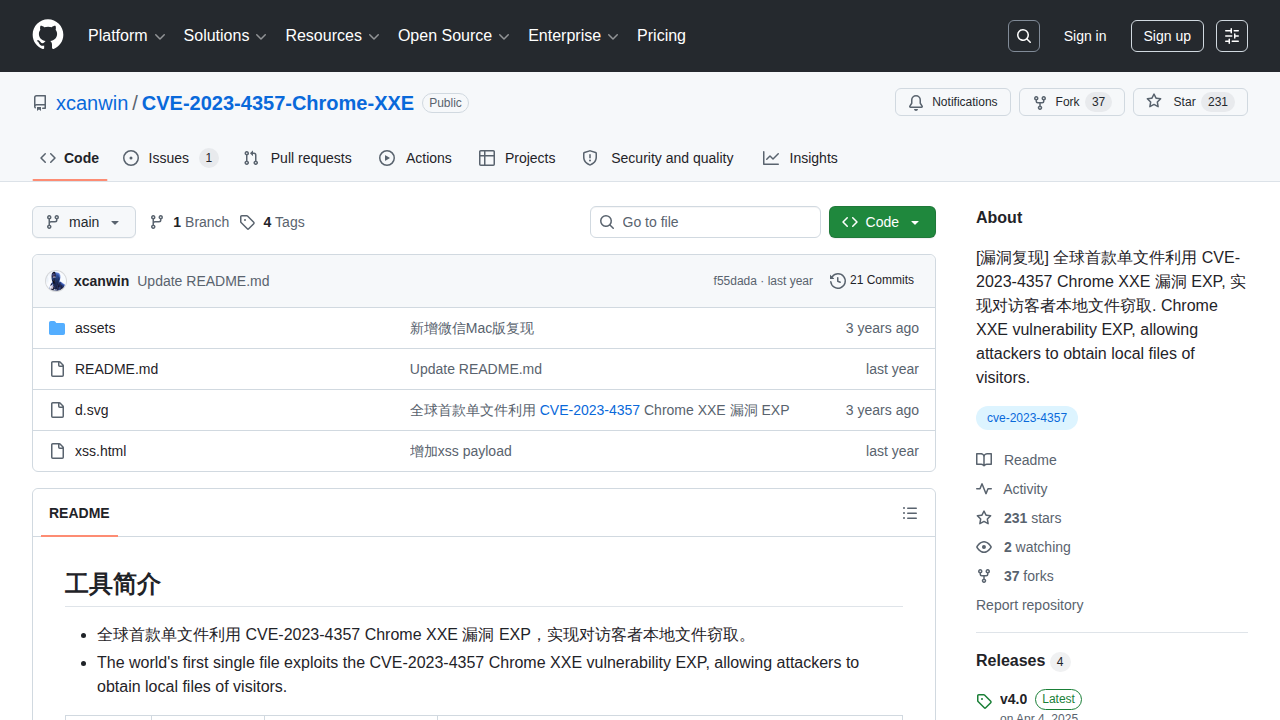Open the 增加xss payload commit message

(461, 451)
